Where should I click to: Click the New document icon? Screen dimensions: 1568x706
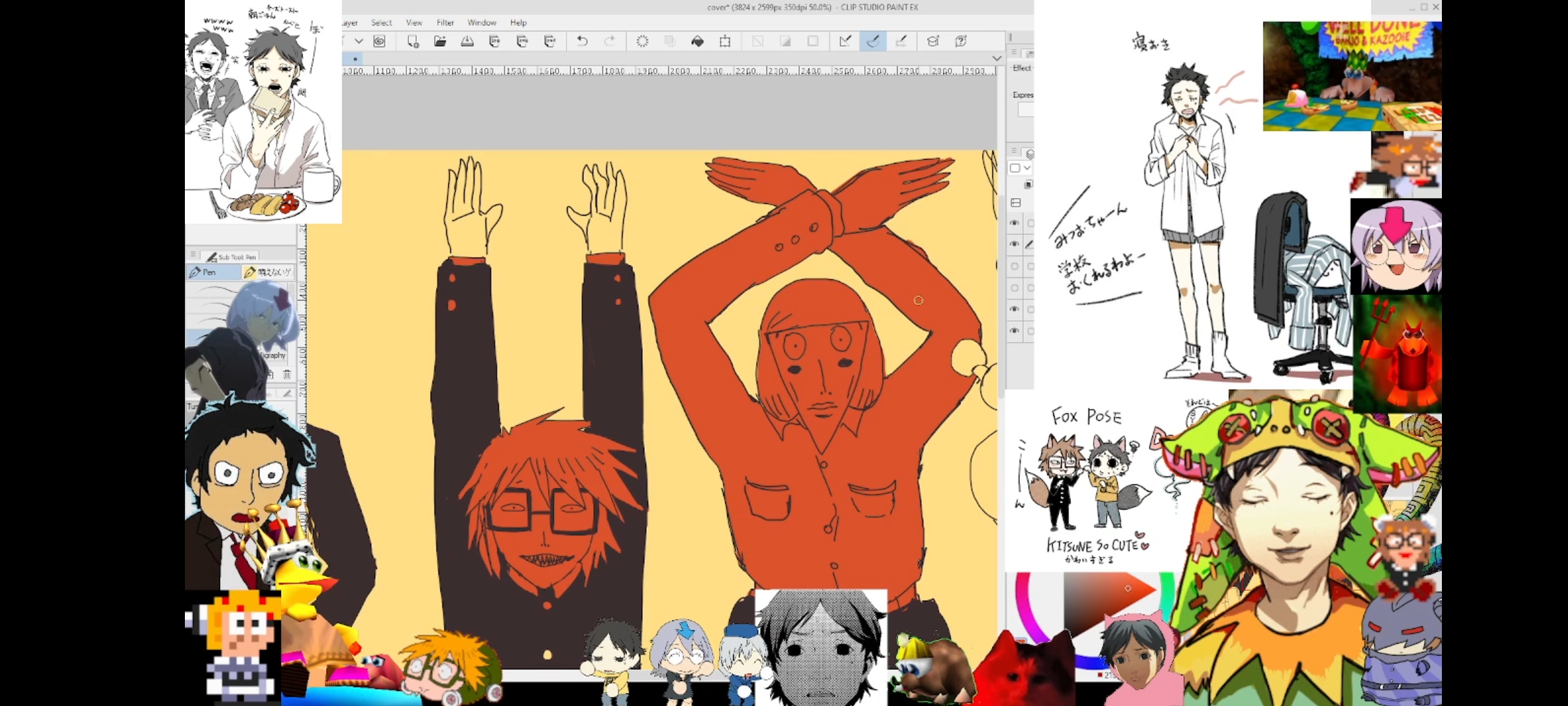(412, 41)
